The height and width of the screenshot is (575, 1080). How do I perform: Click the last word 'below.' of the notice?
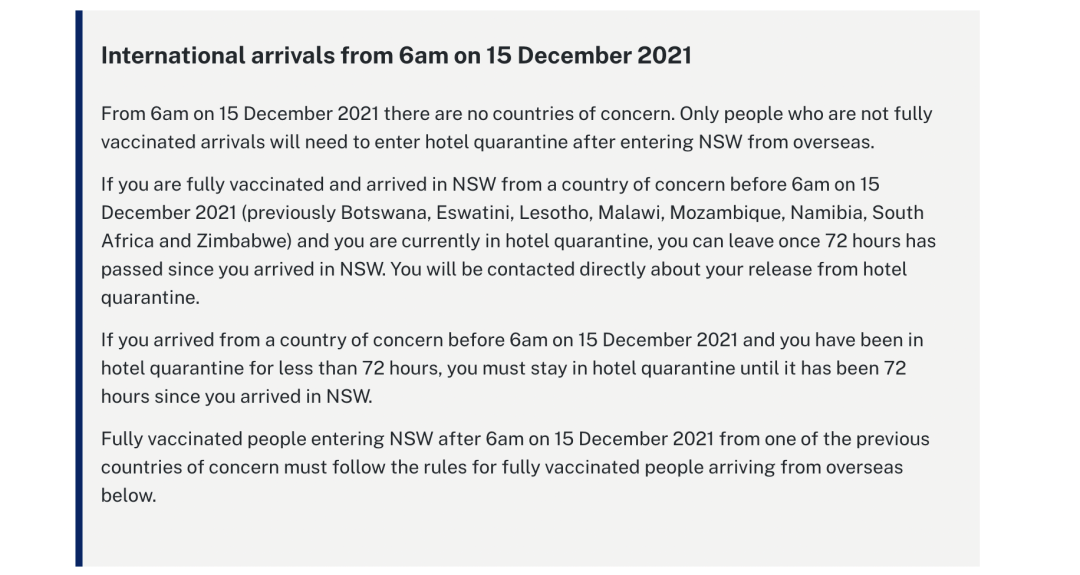pyautogui.click(x=129, y=495)
